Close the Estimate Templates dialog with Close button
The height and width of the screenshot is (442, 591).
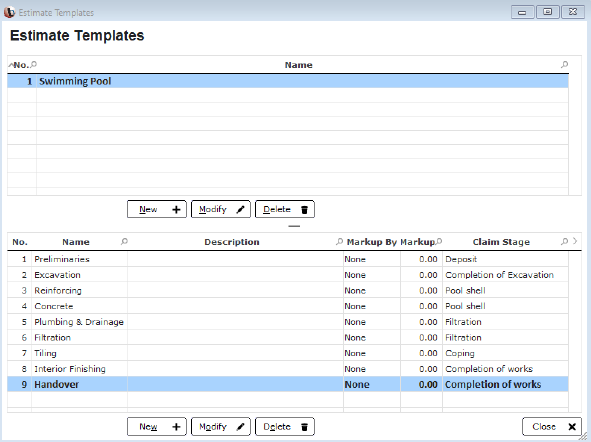pyautogui.click(x=553, y=427)
